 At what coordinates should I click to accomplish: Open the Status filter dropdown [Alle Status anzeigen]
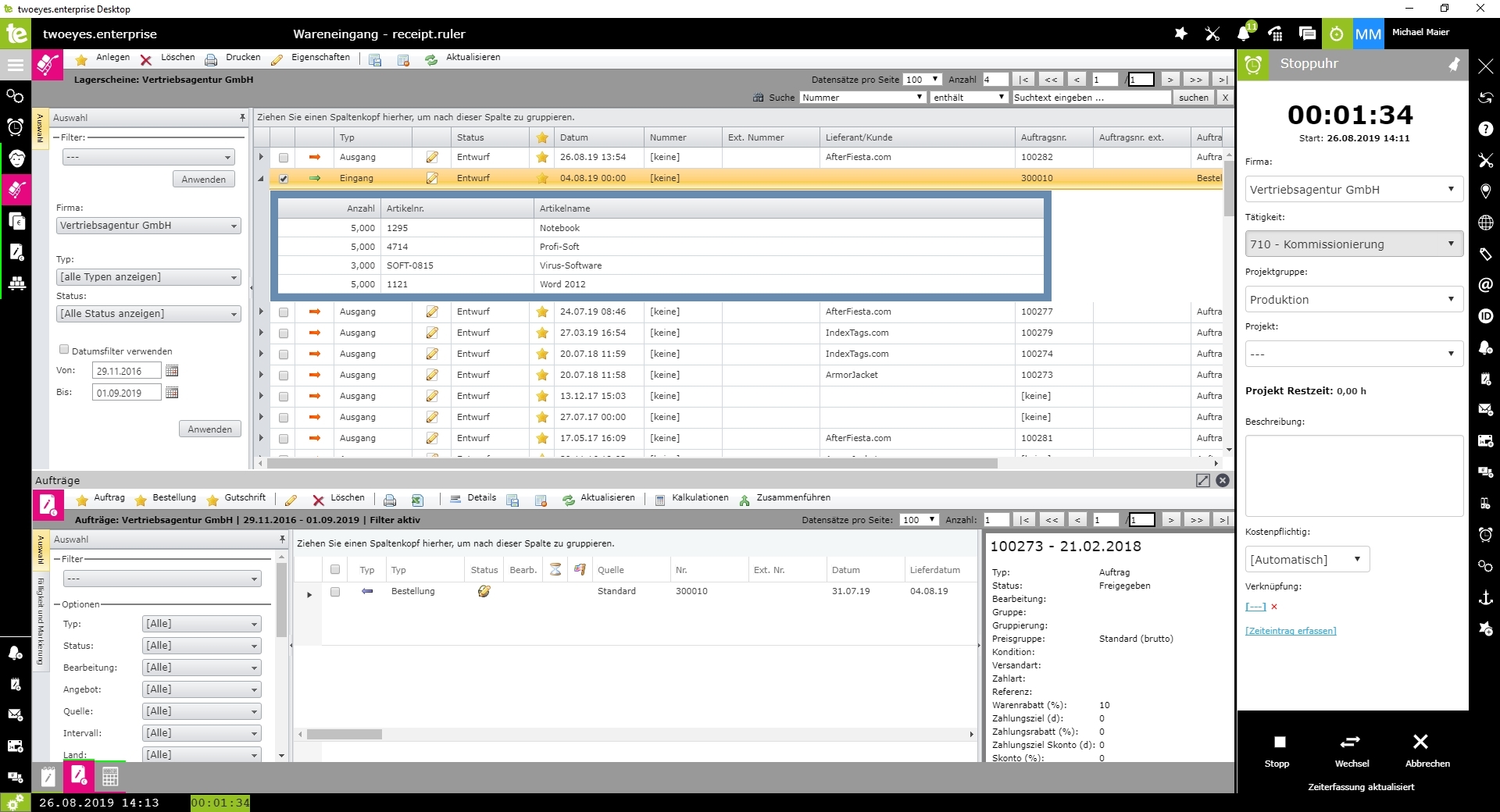[x=148, y=314]
